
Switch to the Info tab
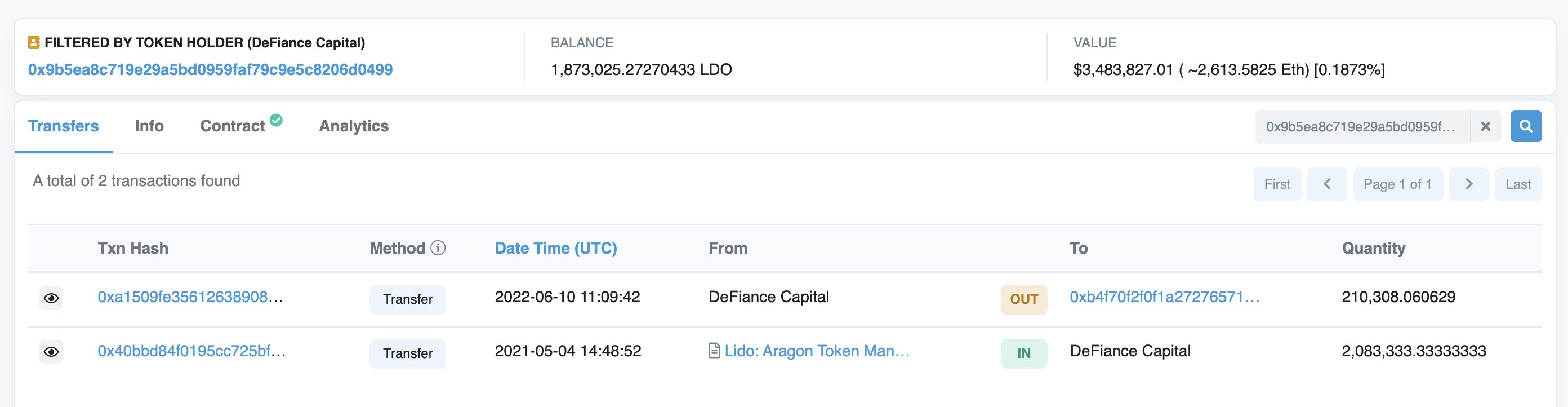coord(149,126)
